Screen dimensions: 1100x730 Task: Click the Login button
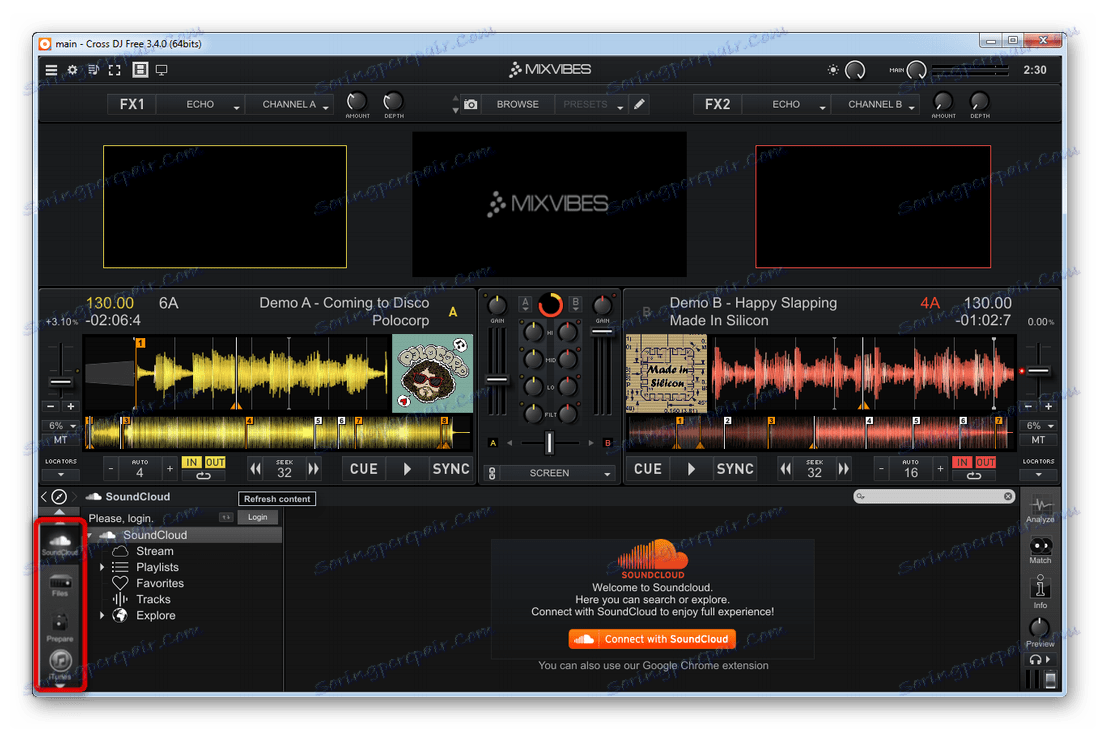coord(258,517)
